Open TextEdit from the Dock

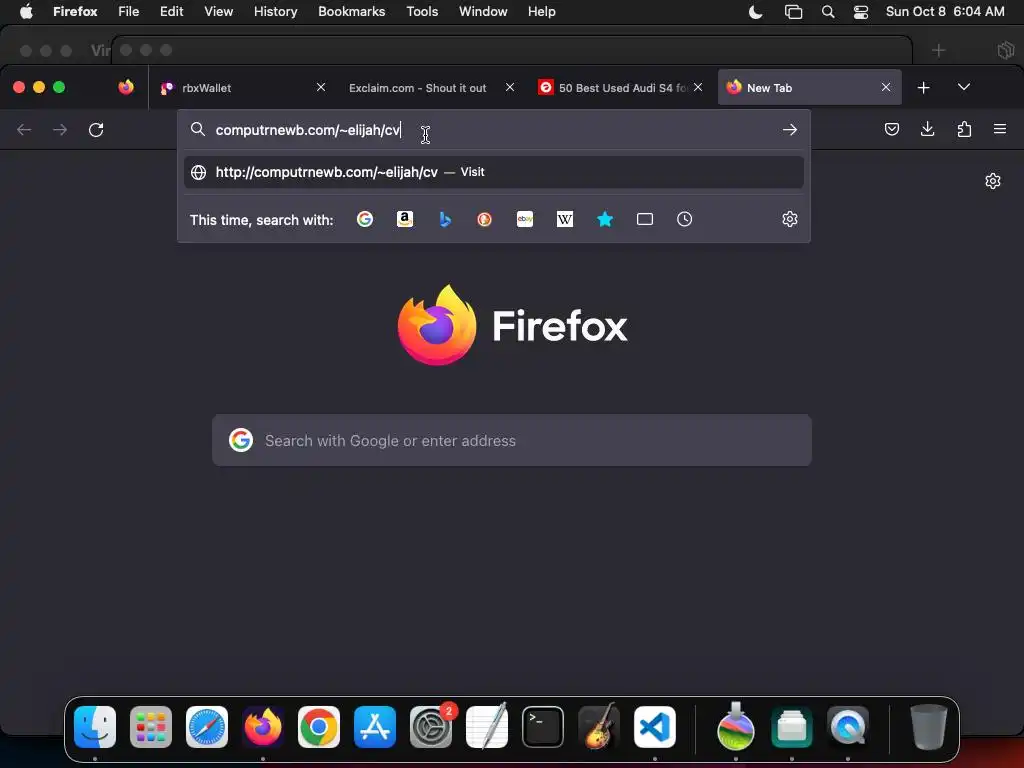click(x=487, y=726)
